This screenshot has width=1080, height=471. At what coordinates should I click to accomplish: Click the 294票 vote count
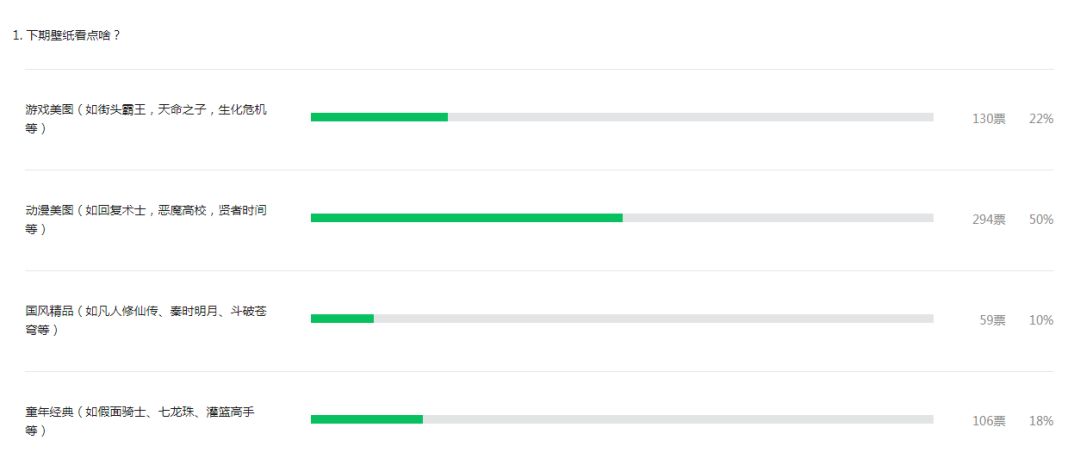988,220
